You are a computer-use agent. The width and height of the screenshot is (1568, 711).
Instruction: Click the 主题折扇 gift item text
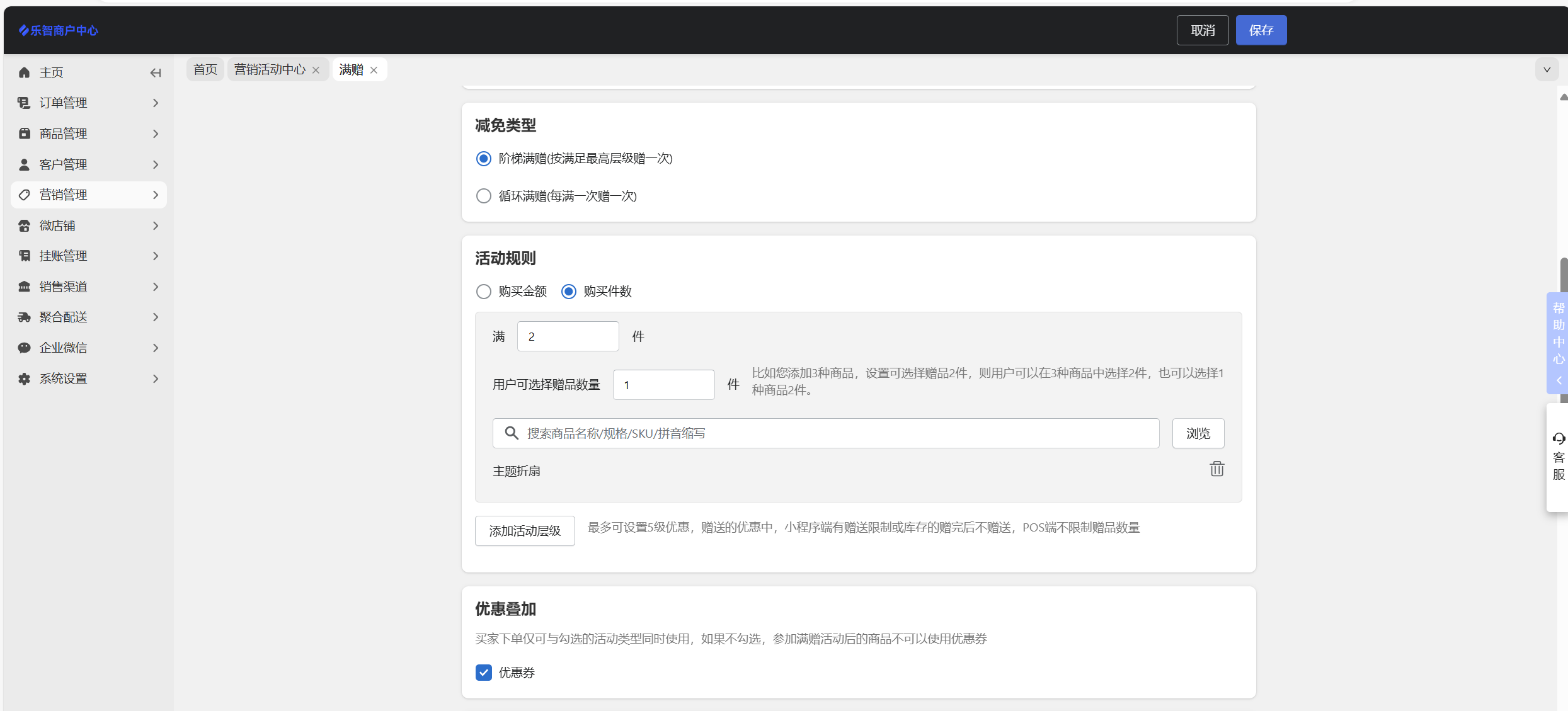[517, 471]
